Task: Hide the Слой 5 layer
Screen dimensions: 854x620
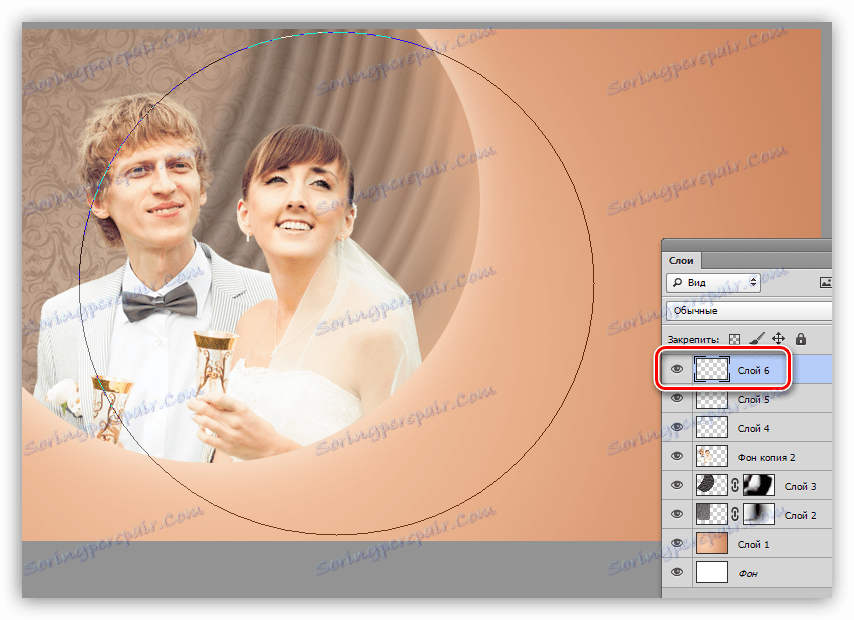Action: 677,398
